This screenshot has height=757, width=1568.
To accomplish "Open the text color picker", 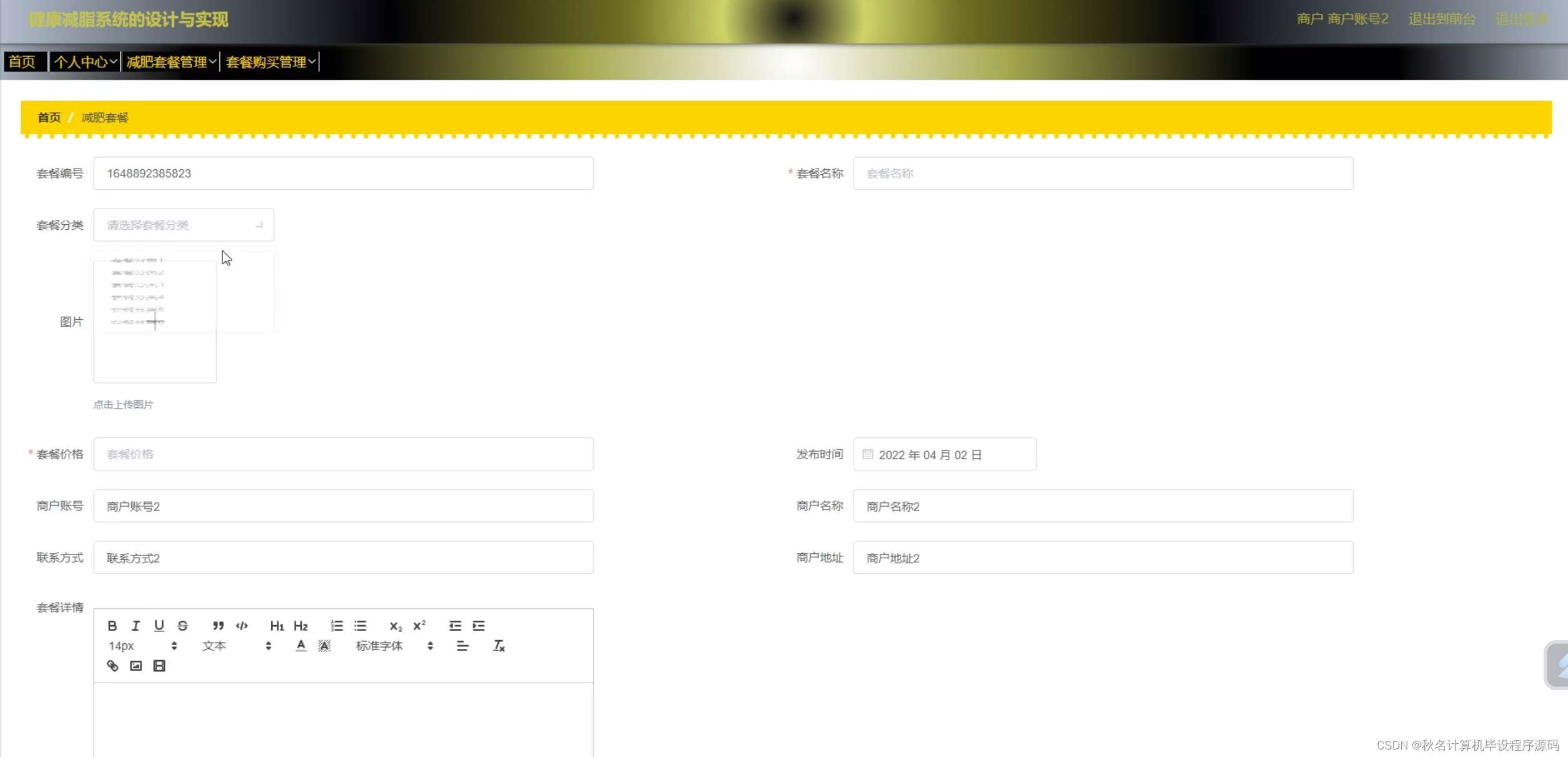I will pyautogui.click(x=301, y=646).
